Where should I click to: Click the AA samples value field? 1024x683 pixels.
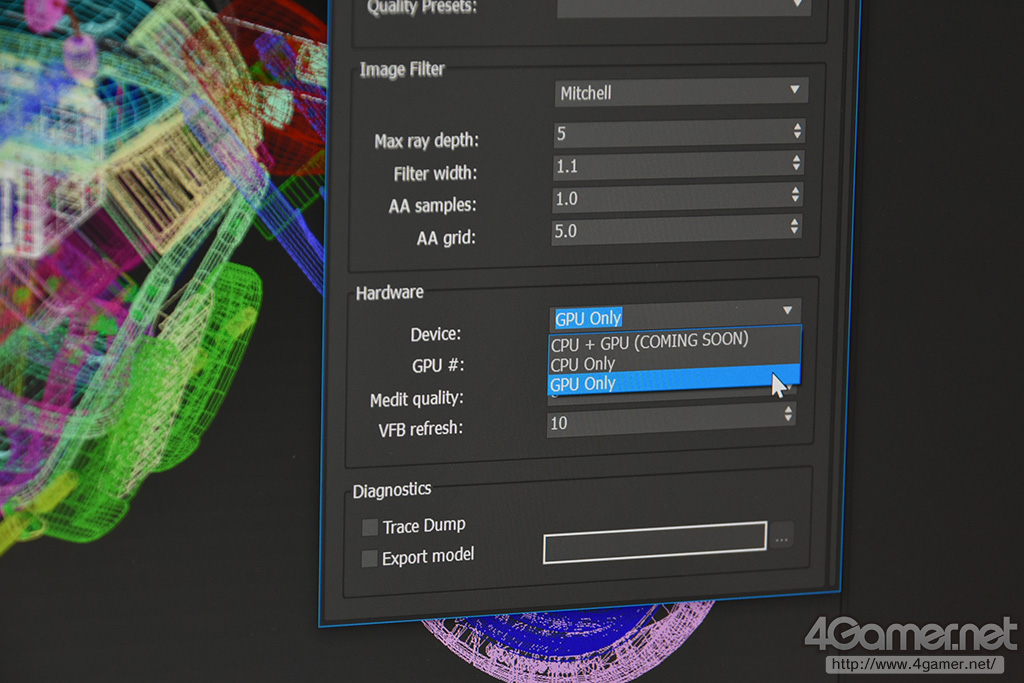(x=677, y=197)
